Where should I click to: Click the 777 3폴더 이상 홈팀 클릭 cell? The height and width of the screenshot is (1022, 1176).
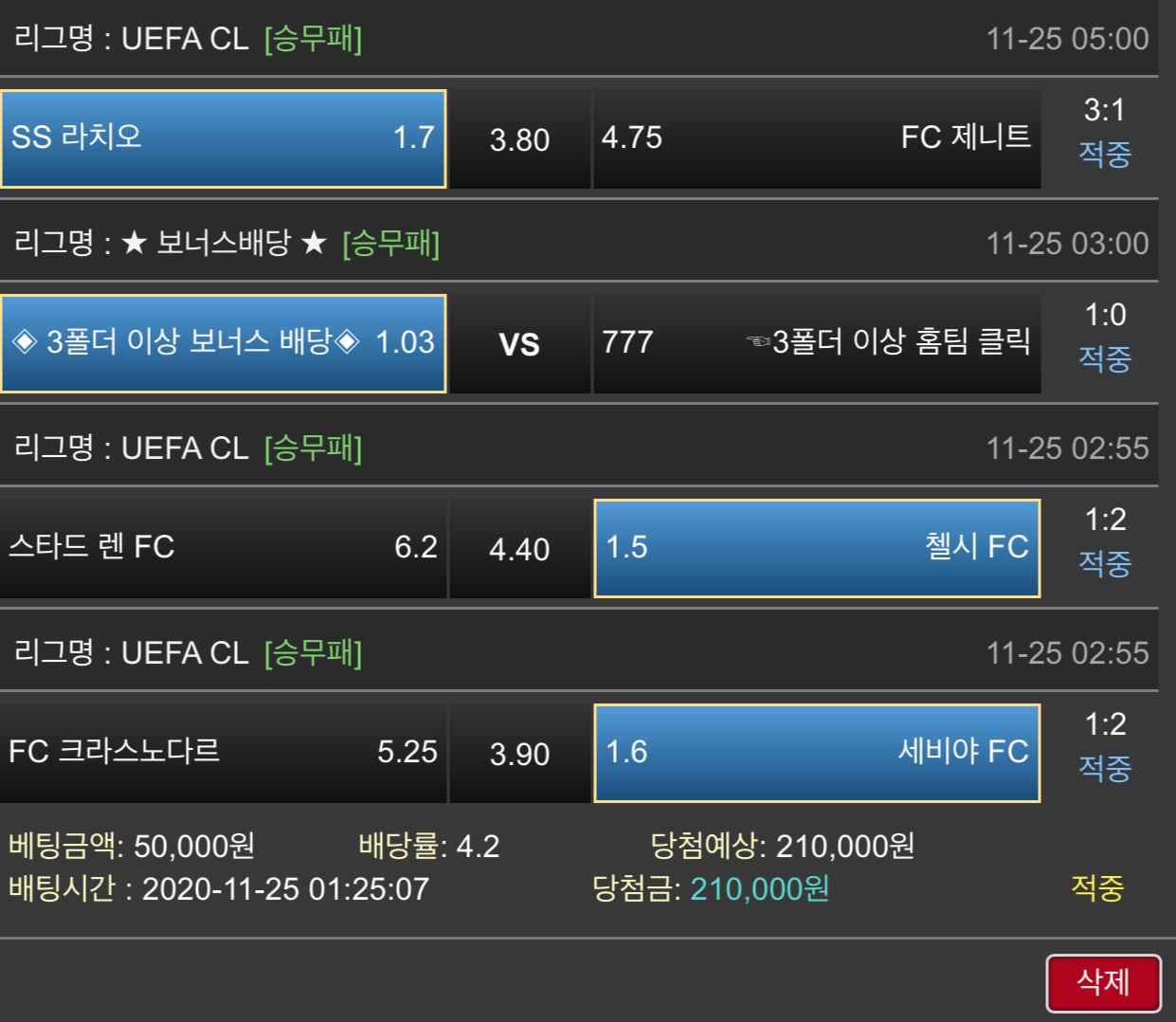816,343
